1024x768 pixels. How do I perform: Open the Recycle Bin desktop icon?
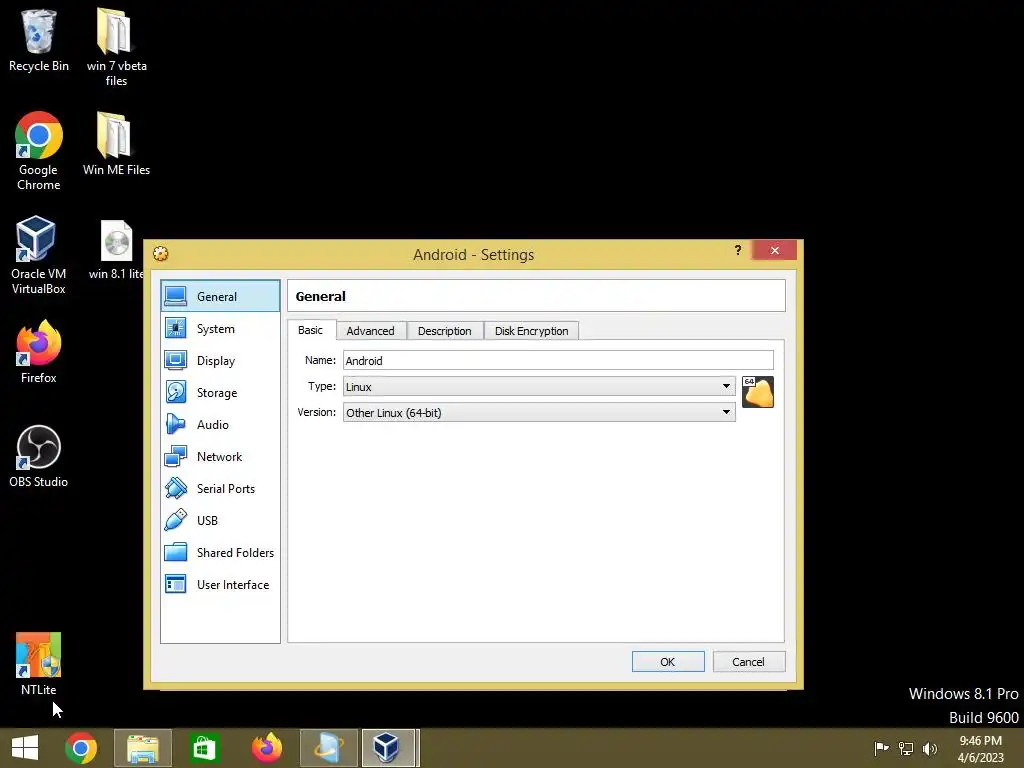(39, 40)
